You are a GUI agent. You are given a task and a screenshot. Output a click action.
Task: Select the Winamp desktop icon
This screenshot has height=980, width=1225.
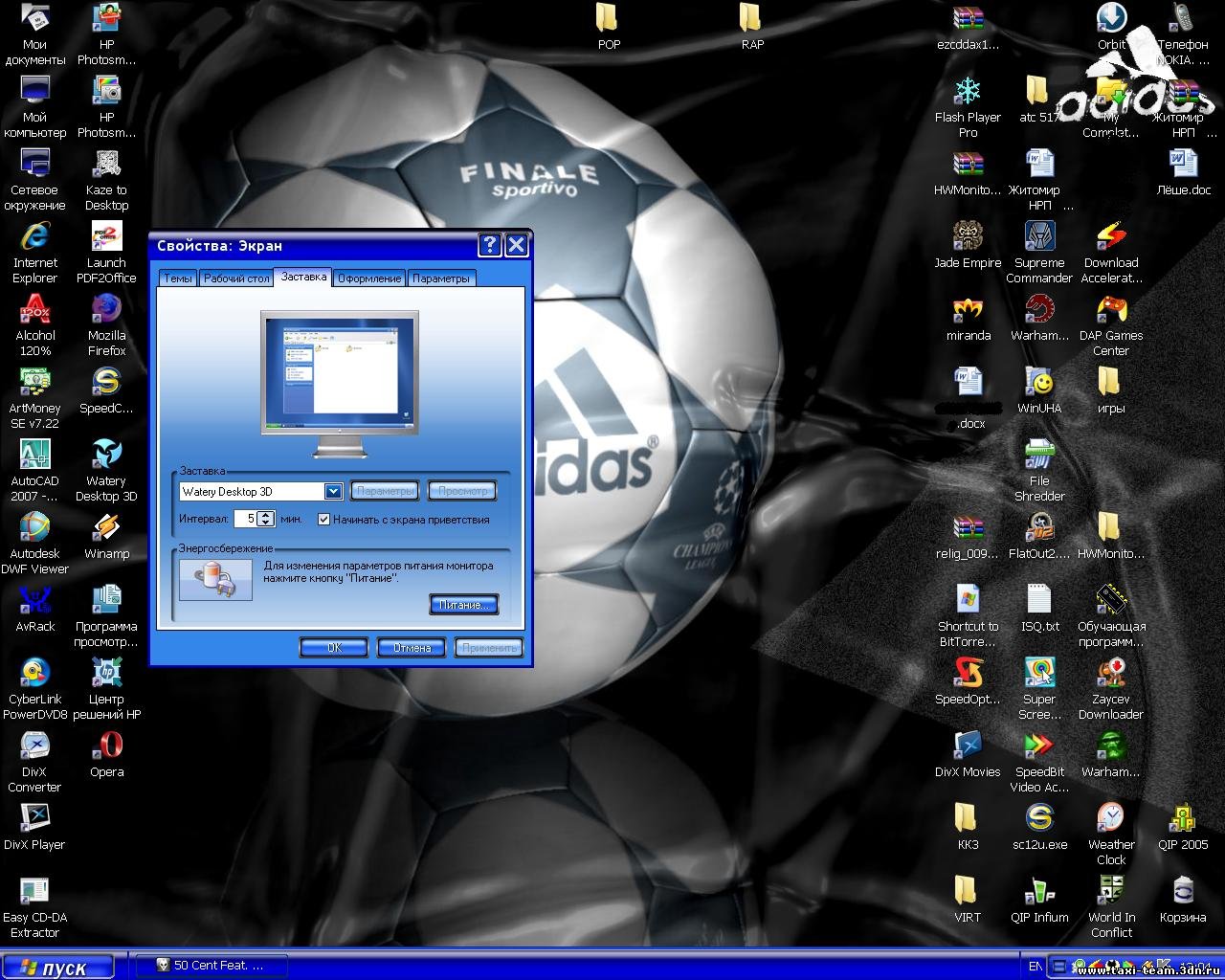106,536
